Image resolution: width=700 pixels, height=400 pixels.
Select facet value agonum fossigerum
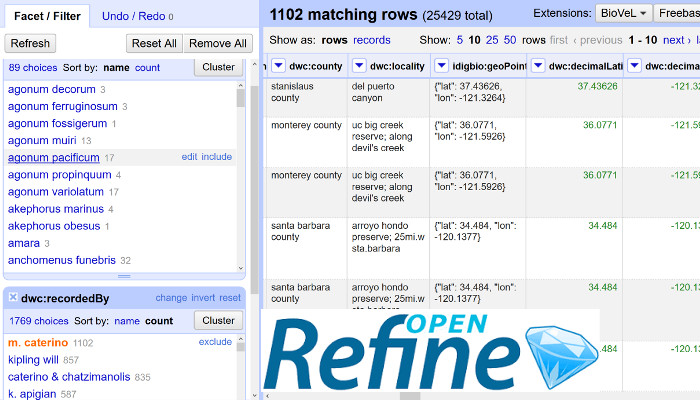point(58,123)
